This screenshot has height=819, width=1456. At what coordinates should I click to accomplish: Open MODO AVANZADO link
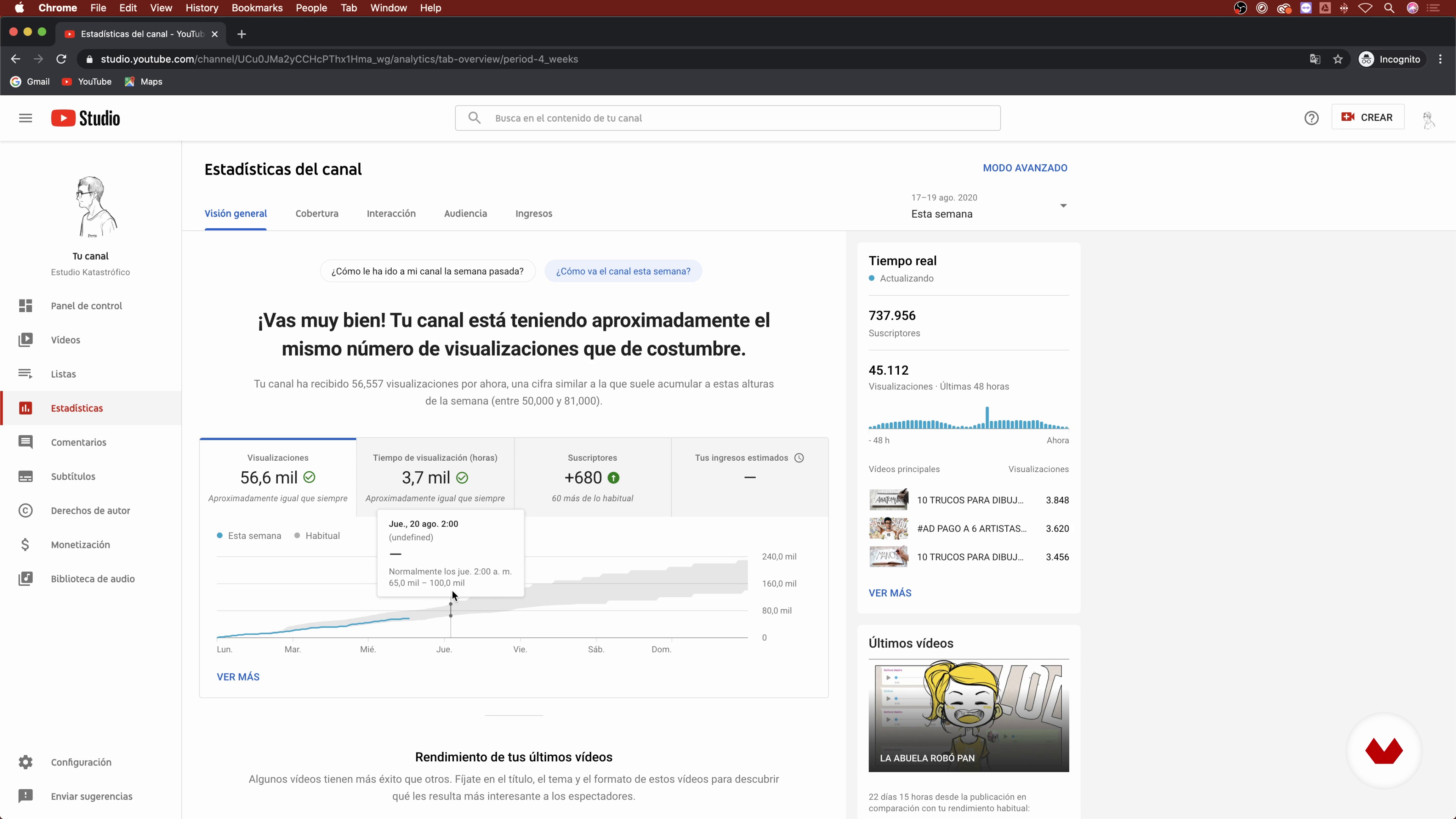pos(1025,168)
